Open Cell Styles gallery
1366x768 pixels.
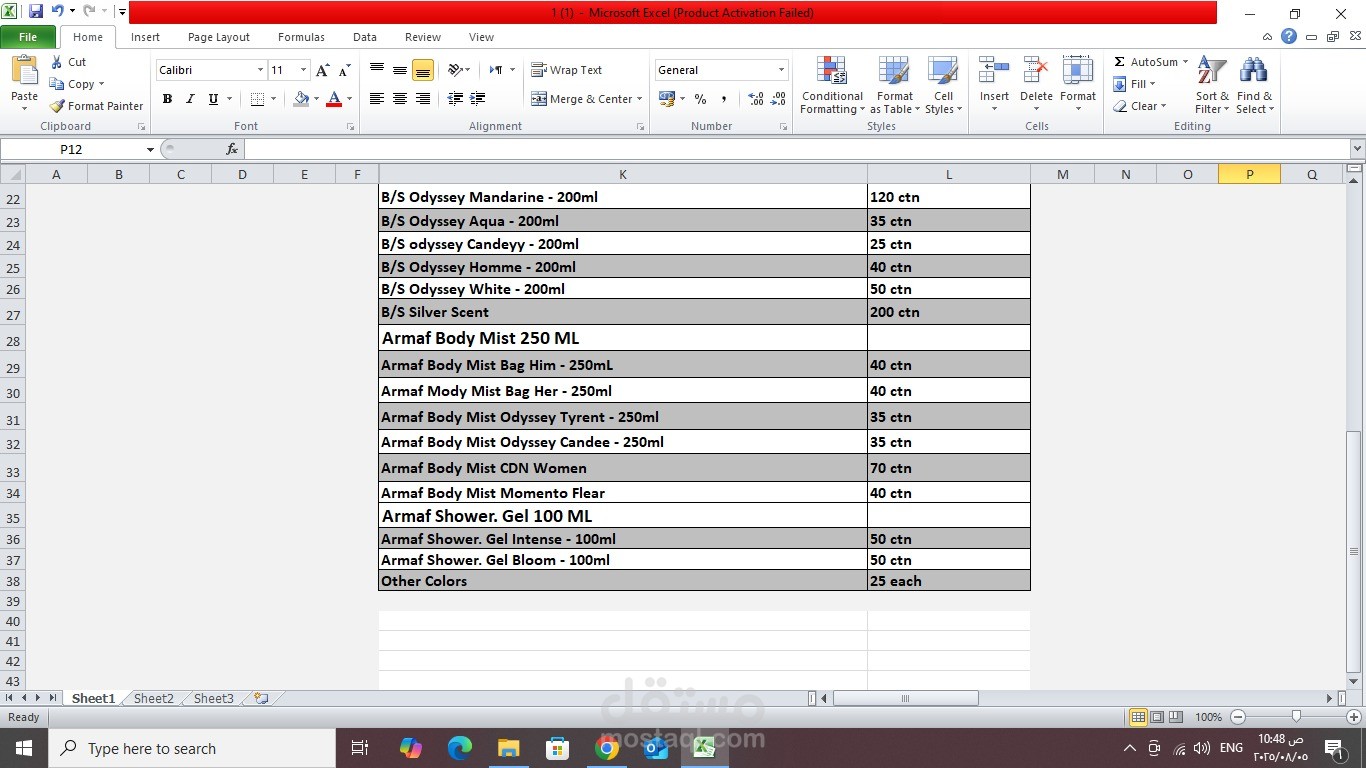click(x=943, y=86)
